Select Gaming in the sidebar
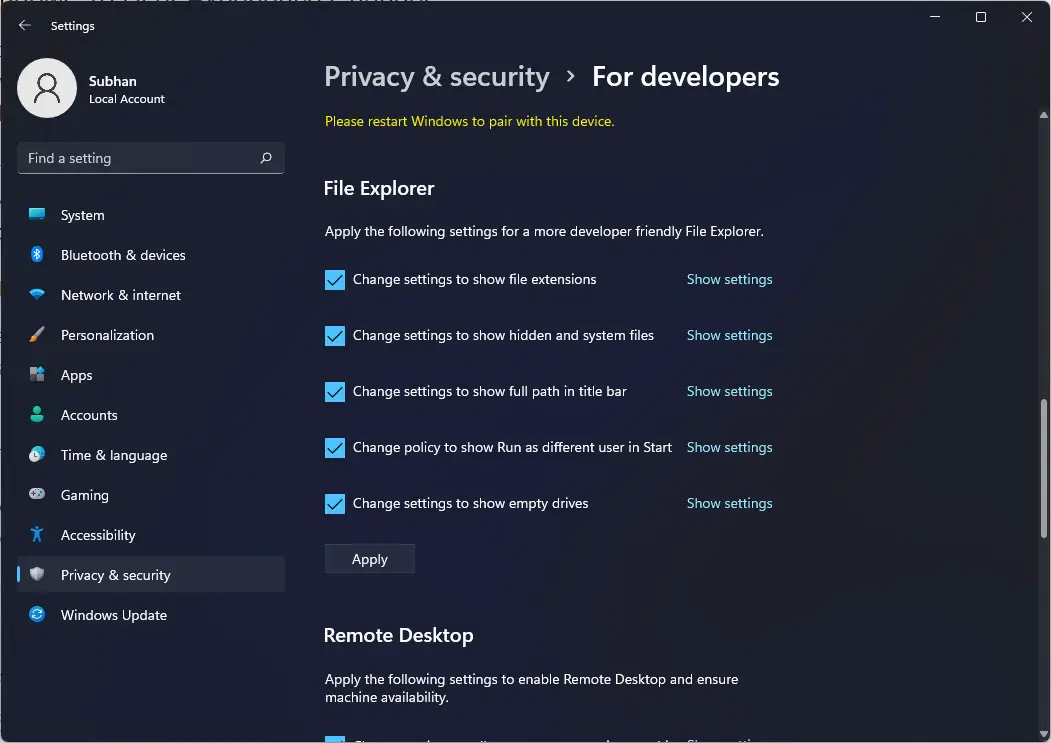This screenshot has height=743, width=1051. [151, 494]
